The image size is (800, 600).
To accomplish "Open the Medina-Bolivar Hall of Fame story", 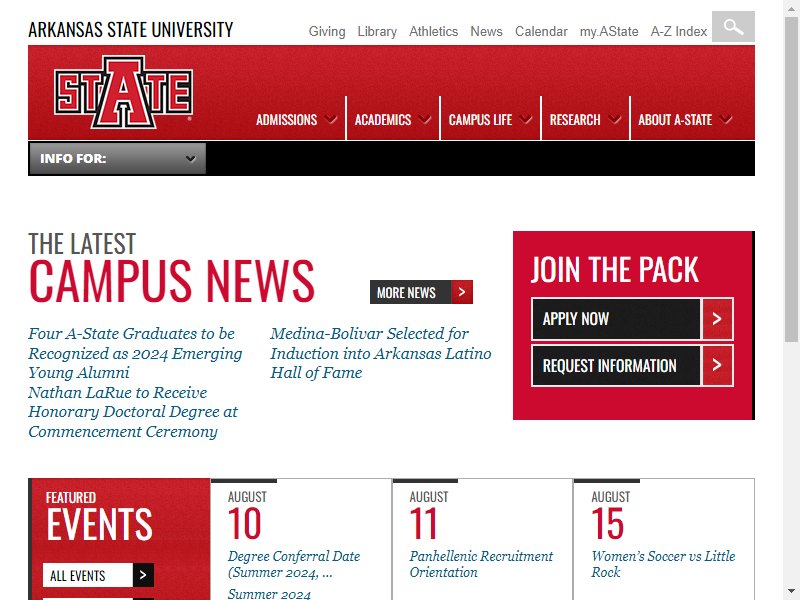I will pyautogui.click(x=381, y=353).
